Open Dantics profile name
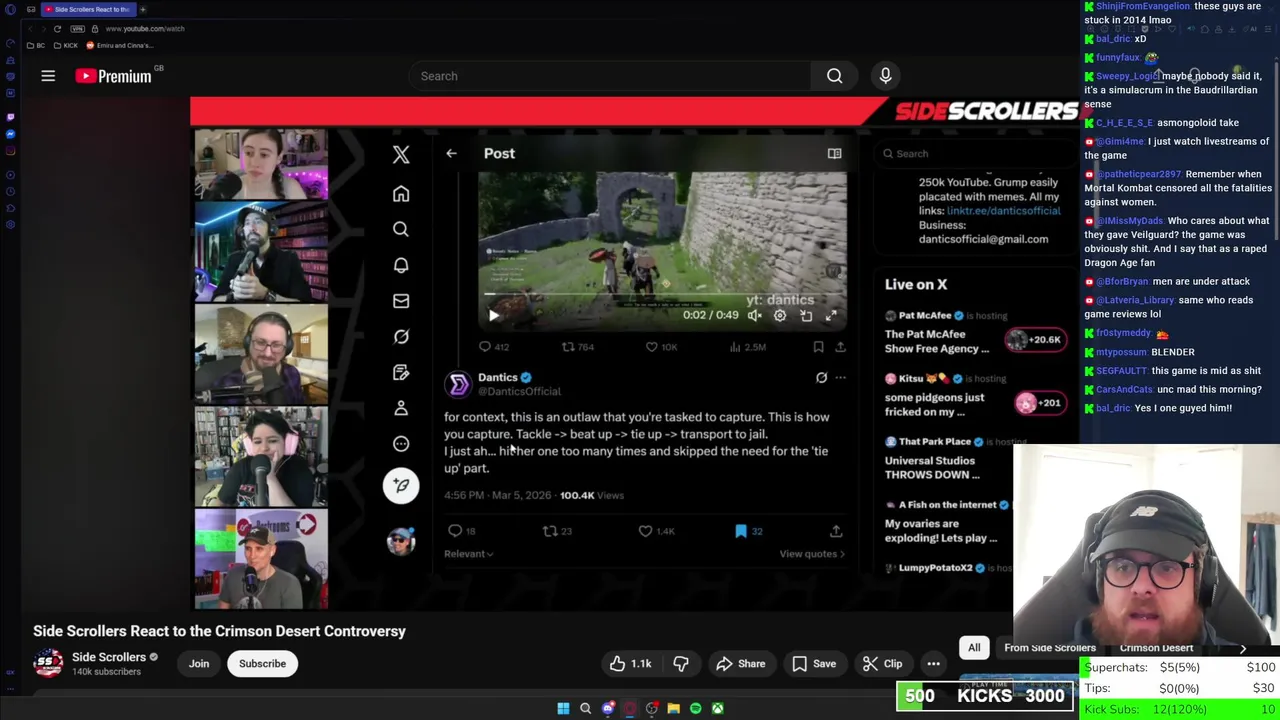The width and height of the screenshot is (1280, 720). [x=498, y=377]
